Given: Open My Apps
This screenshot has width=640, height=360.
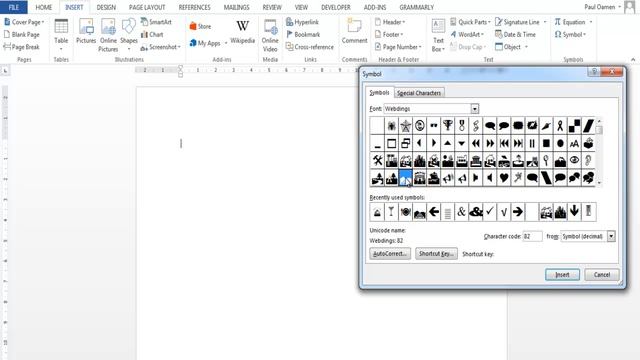Looking at the screenshot, I should click(208, 43).
